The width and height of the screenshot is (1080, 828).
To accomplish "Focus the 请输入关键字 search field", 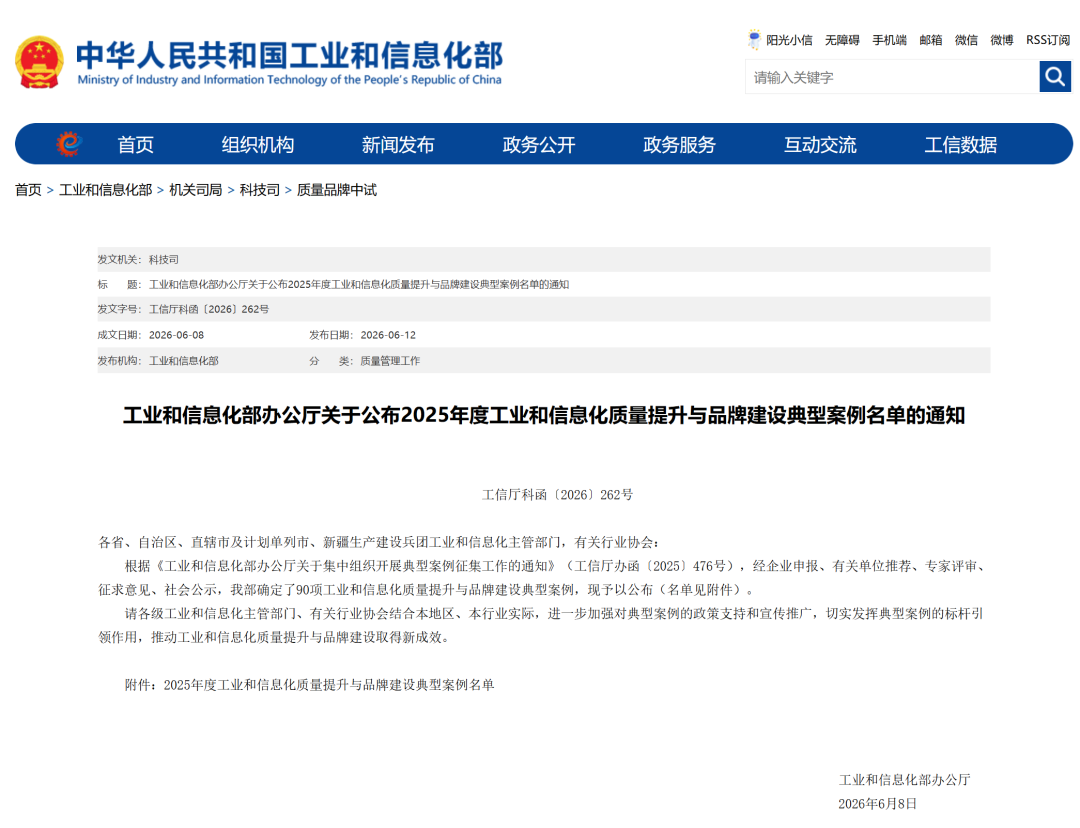I will point(892,76).
